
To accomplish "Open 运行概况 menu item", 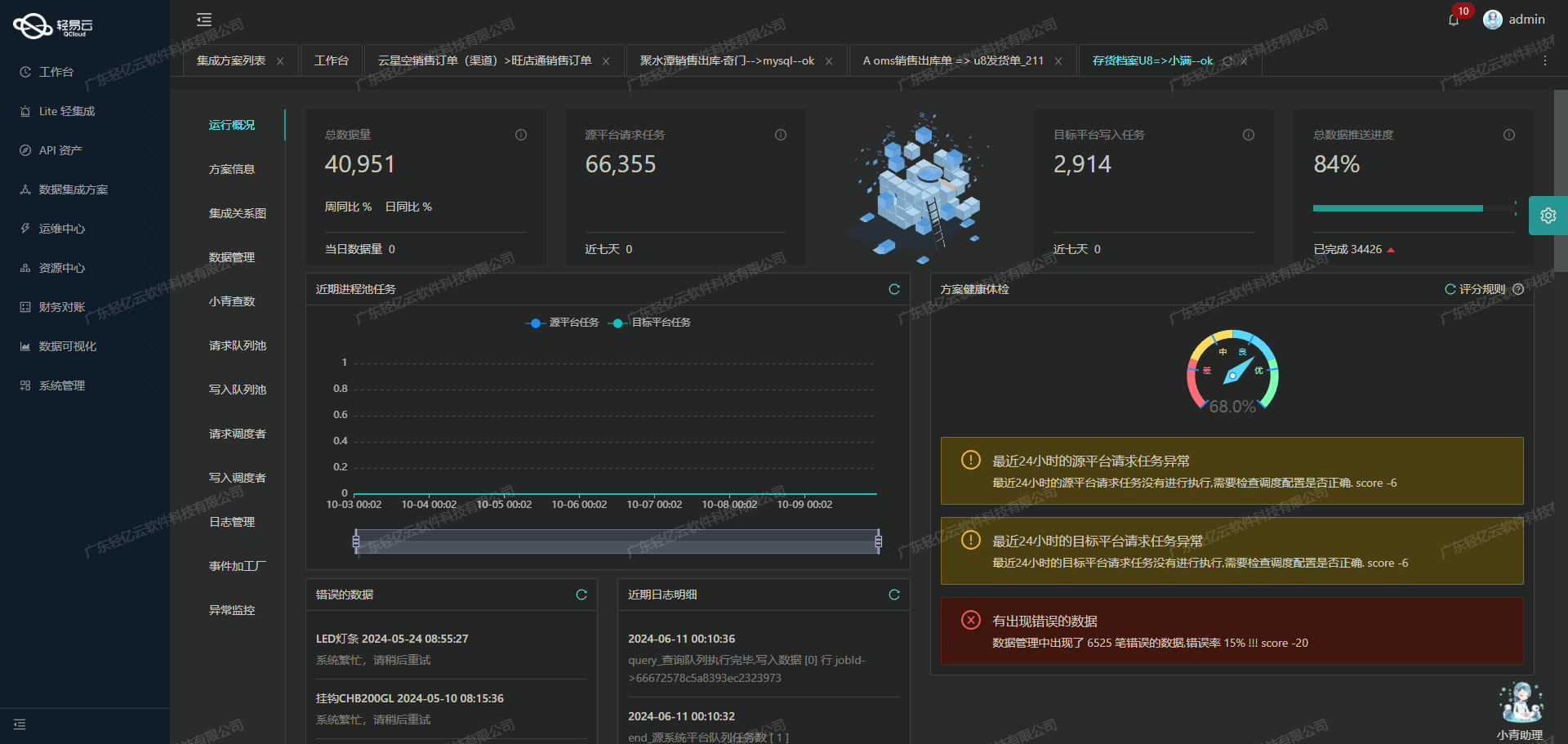I will 232,125.
